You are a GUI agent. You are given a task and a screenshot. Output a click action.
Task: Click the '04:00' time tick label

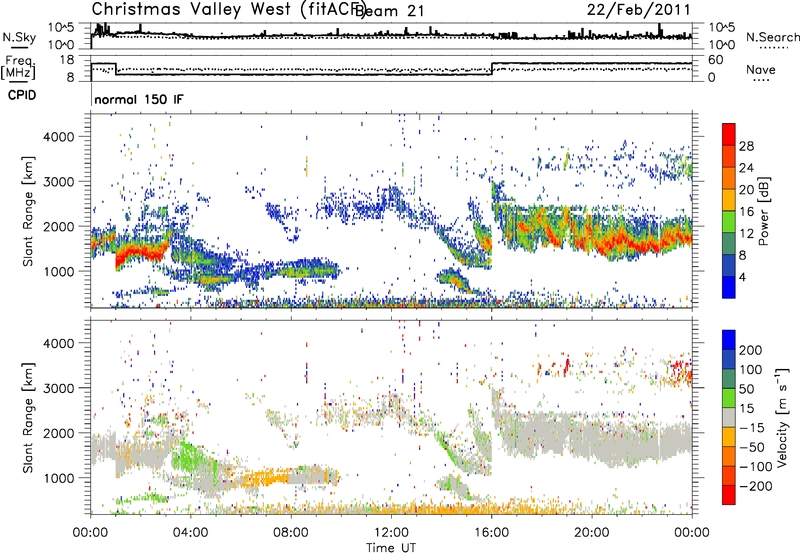pos(190,533)
